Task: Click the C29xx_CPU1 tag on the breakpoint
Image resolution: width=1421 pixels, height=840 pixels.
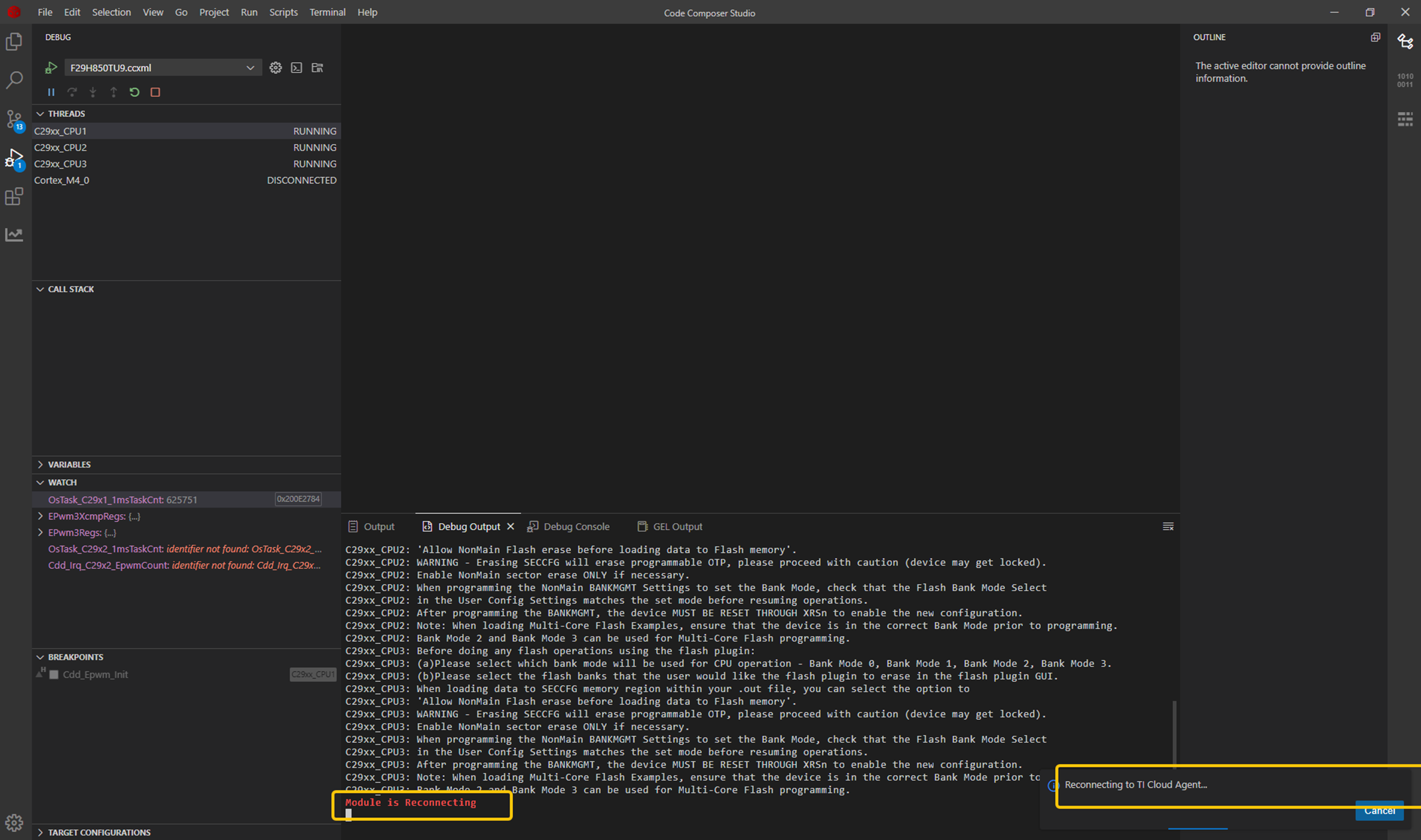Action: [x=313, y=675]
